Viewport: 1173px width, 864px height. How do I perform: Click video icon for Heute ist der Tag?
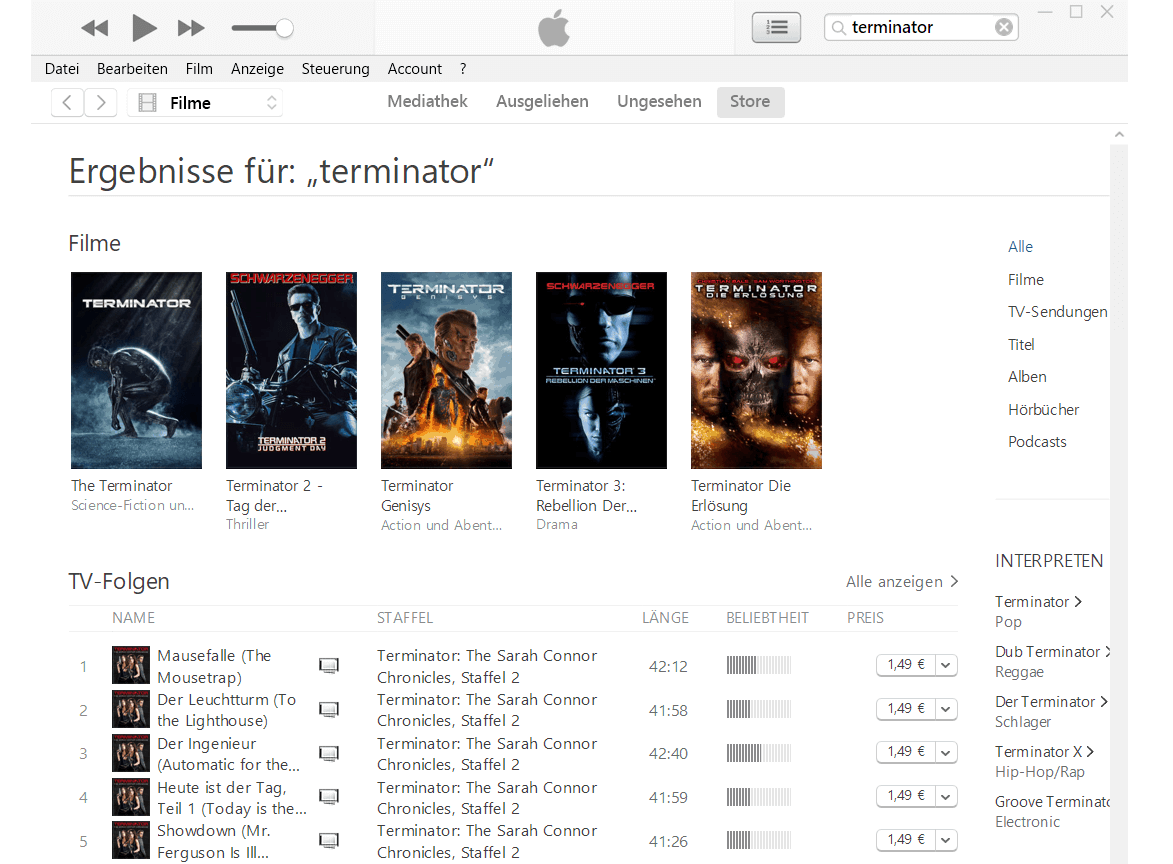pos(329,797)
